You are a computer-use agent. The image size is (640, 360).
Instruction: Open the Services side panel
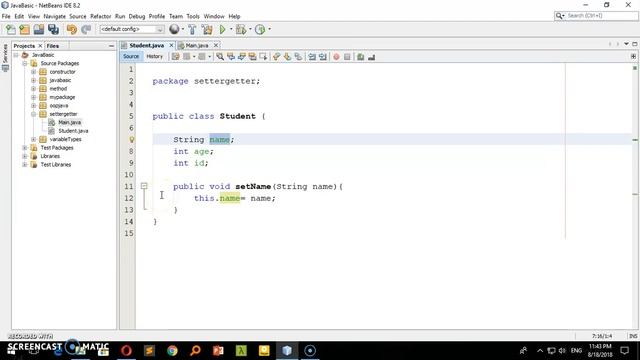pyautogui.click(x=5, y=57)
